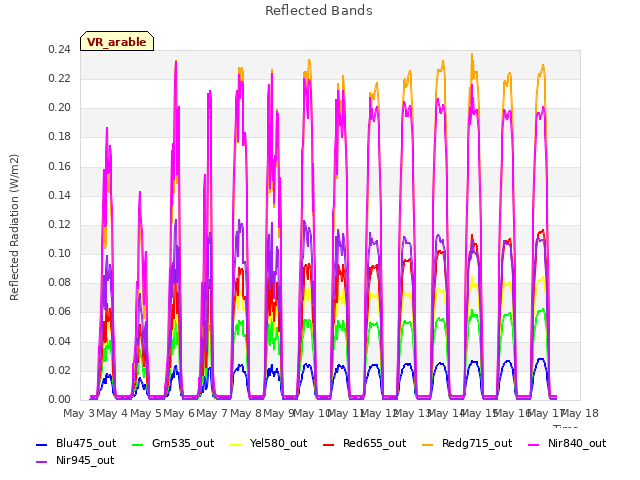The image size is (640, 480).
Task: Click the 0.02 y-axis tick label
Action: click(60, 371)
